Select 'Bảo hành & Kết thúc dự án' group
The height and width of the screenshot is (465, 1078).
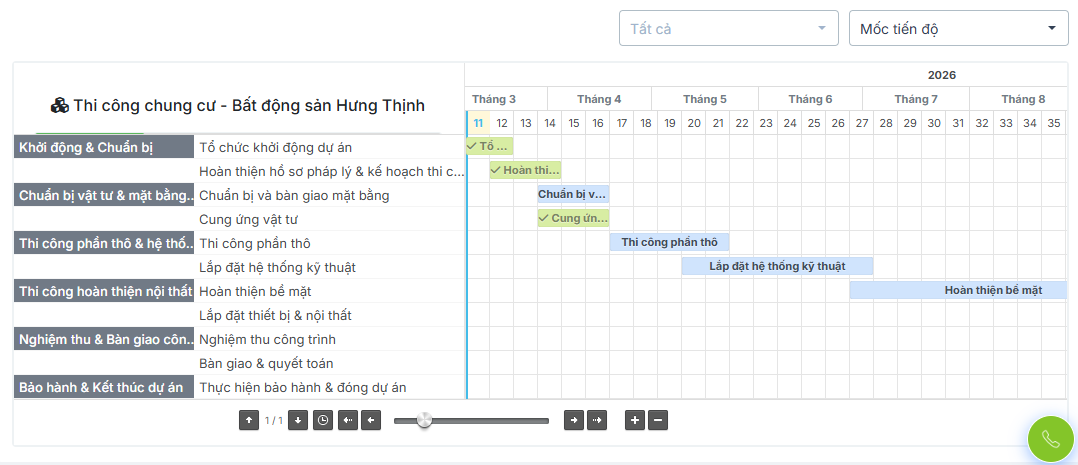point(104,387)
